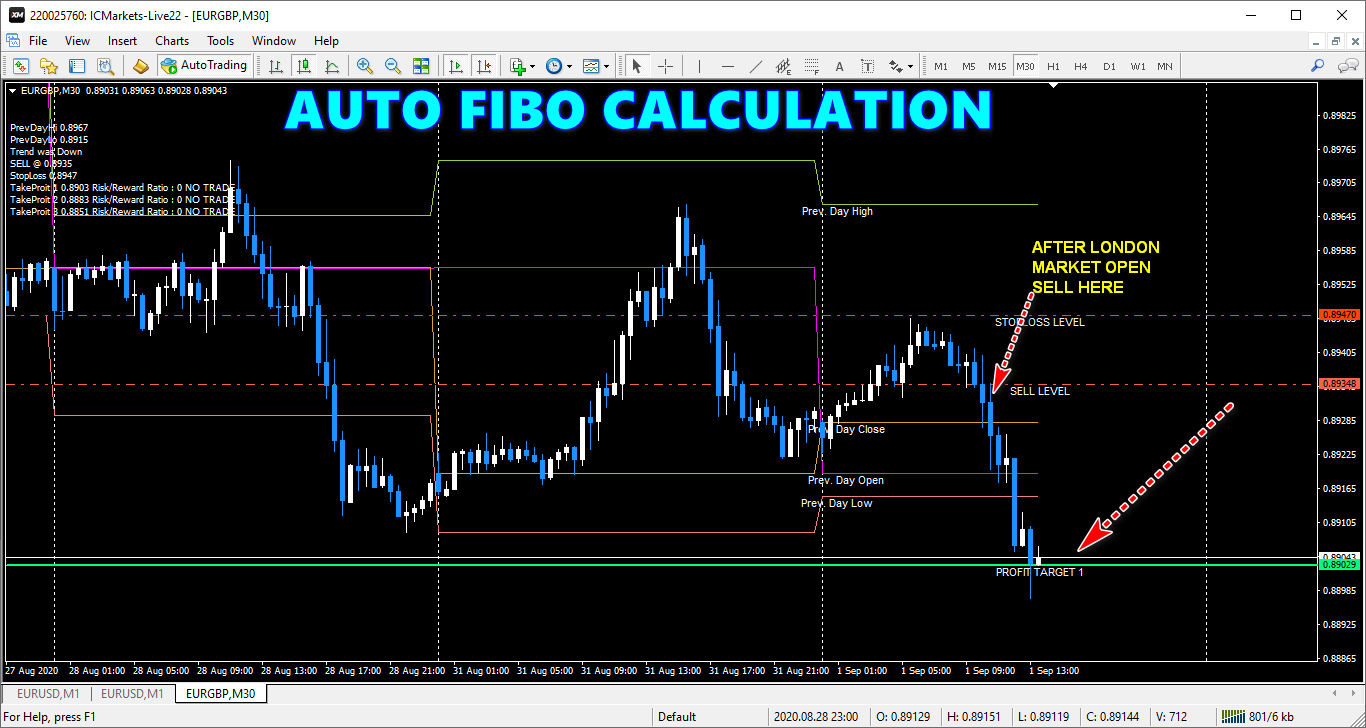Viewport: 1366px width, 728px height.
Task: Expand the Templates dropdown arrow
Action: click(607, 67)
